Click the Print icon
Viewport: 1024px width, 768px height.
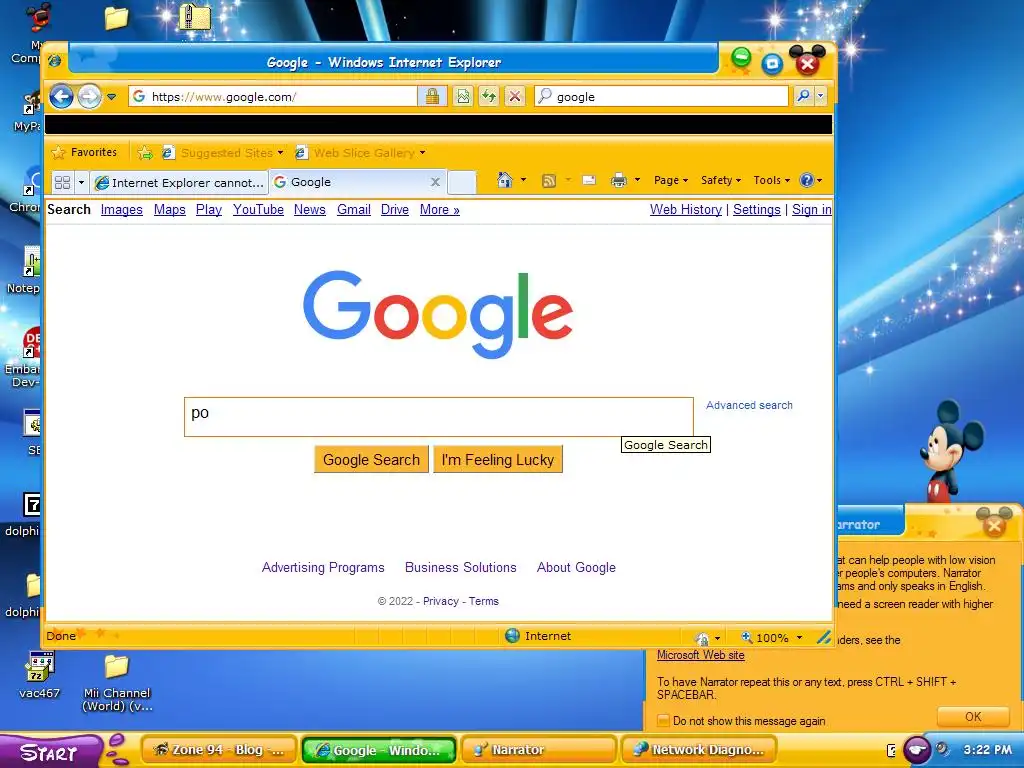(x=618, y=180)
